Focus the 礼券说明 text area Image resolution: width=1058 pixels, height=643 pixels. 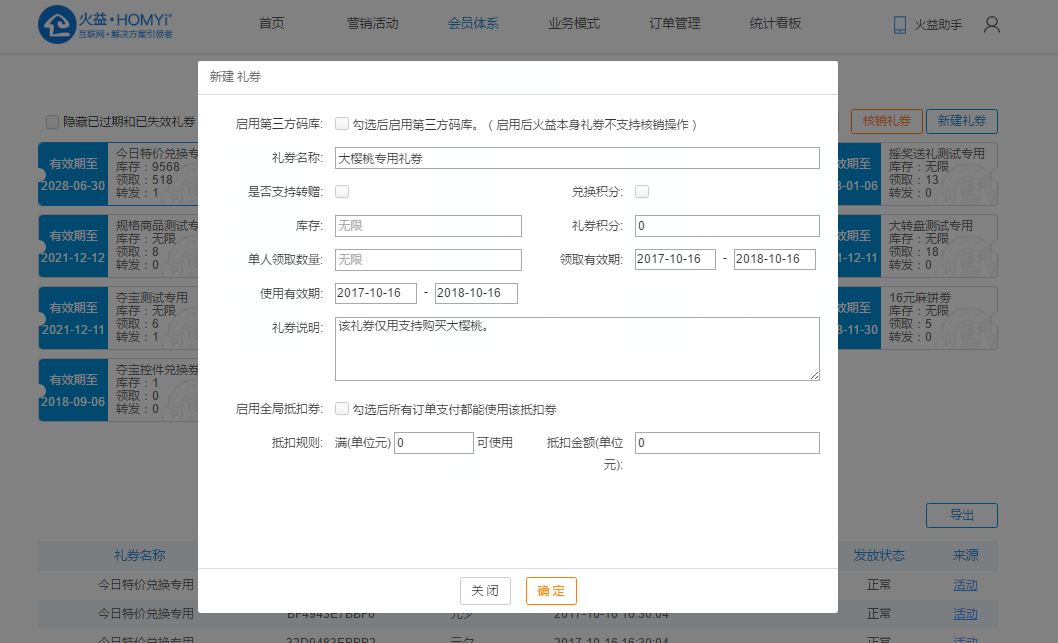577,349
